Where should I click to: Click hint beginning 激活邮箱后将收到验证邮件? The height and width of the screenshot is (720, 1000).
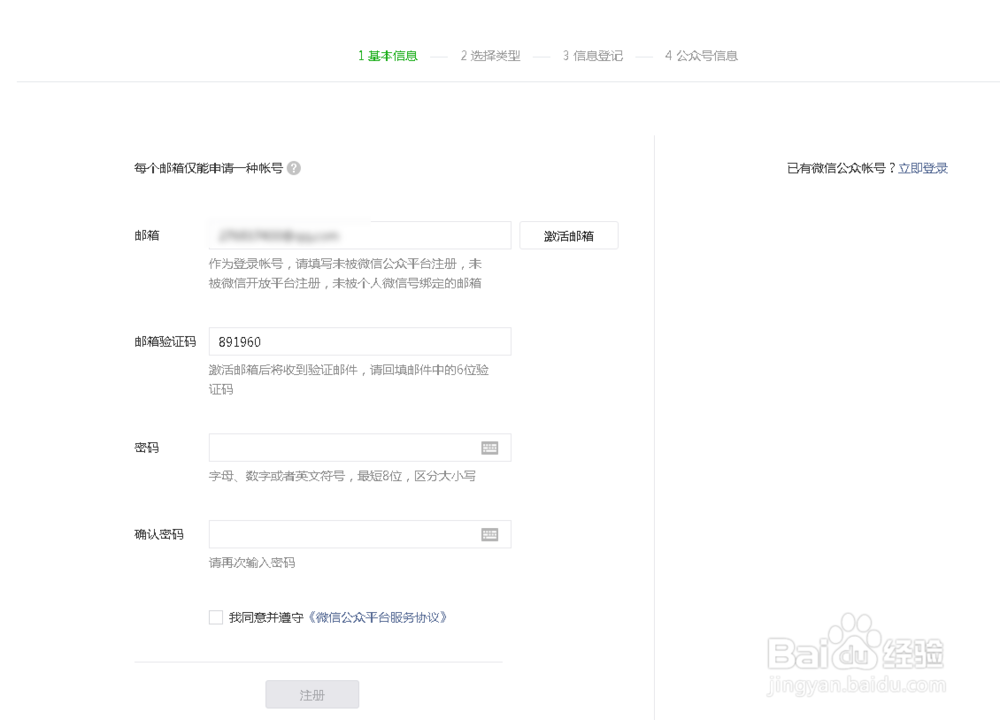coord(349,379)
